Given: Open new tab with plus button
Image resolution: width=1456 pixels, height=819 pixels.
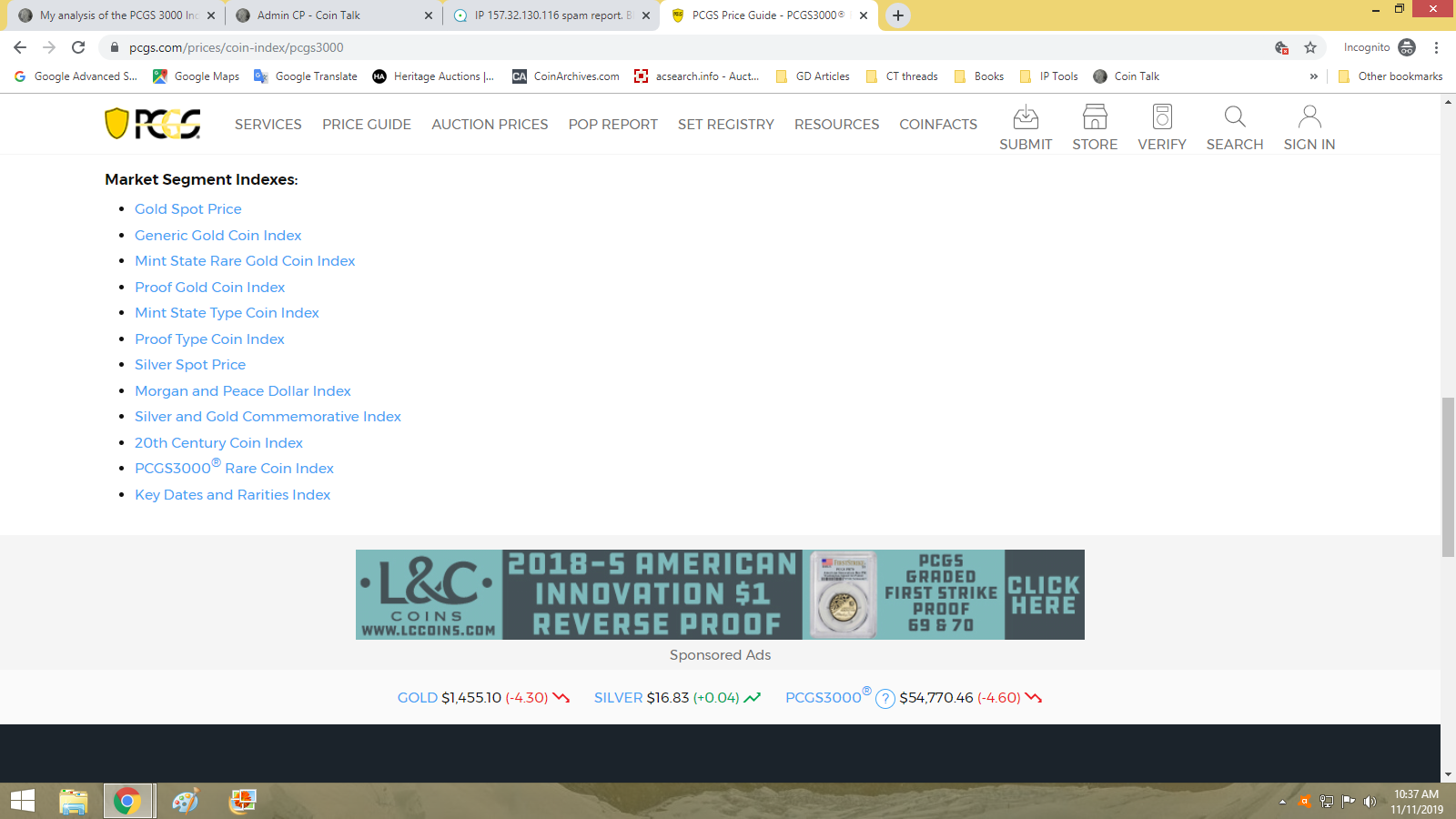Looking at the screenshot, I should pos(898,15).
